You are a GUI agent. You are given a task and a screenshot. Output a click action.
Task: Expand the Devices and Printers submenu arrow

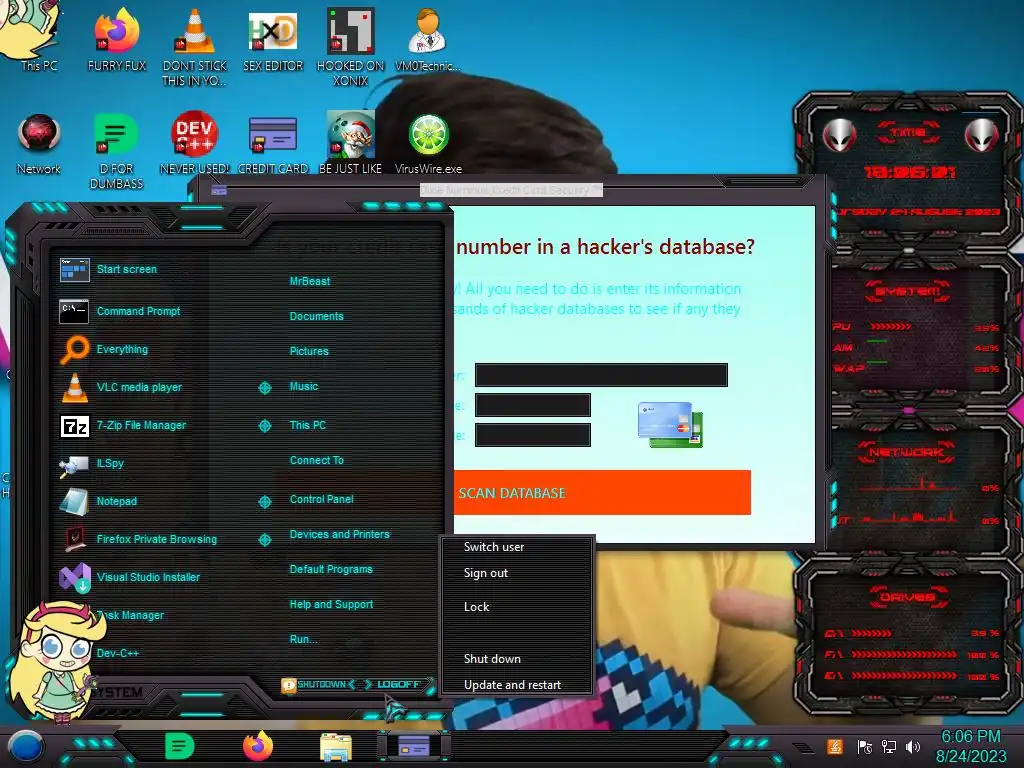coord(264,539)
